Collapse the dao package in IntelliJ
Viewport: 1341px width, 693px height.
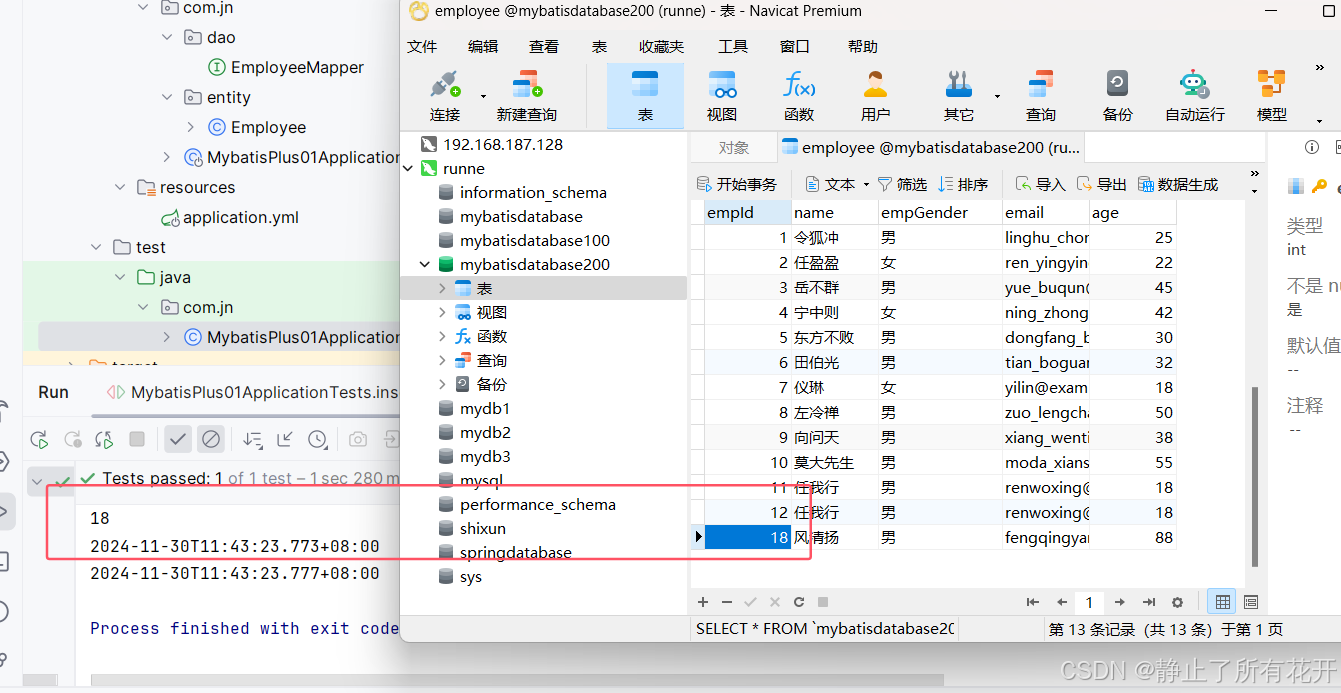tap(167, 37)
